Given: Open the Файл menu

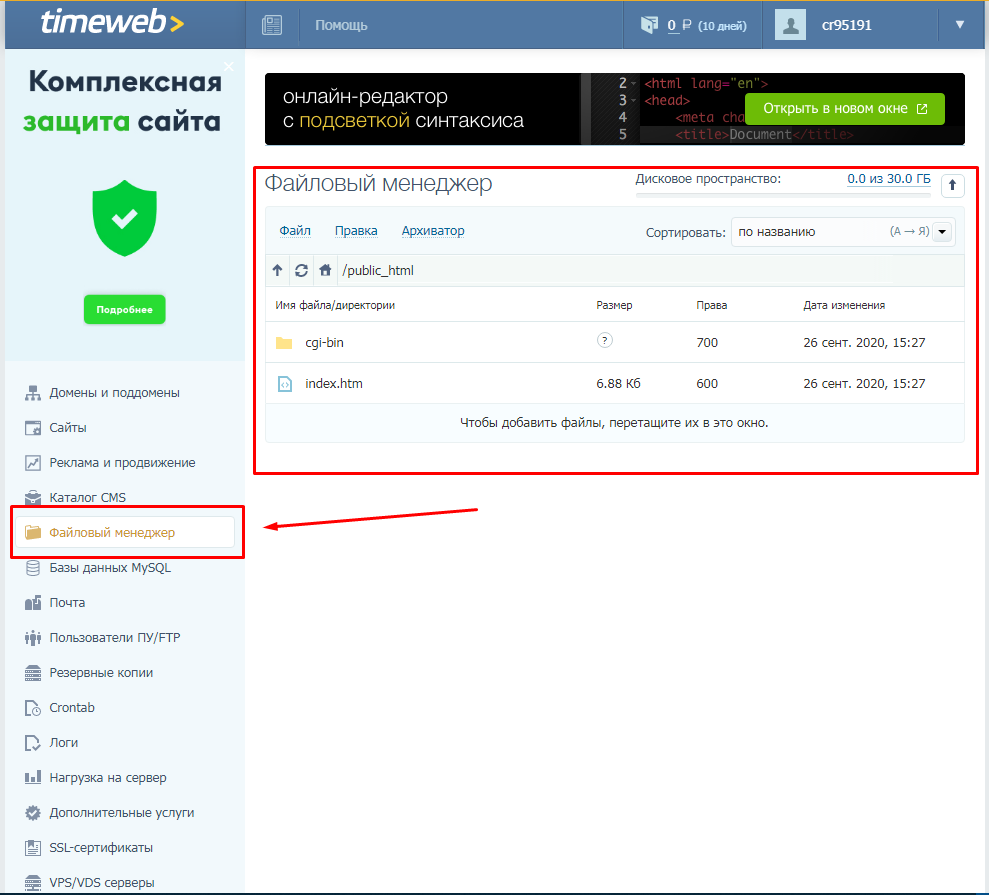Looking at the screenshot, I should click(295, 231).
